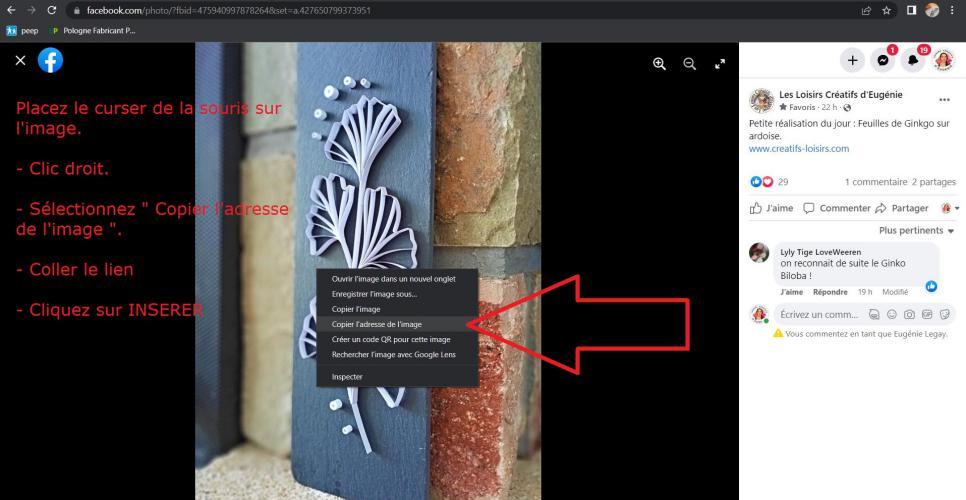Share this page from the address bar
The height and width of the screenshot is (500, 966).
pos(866,10)
